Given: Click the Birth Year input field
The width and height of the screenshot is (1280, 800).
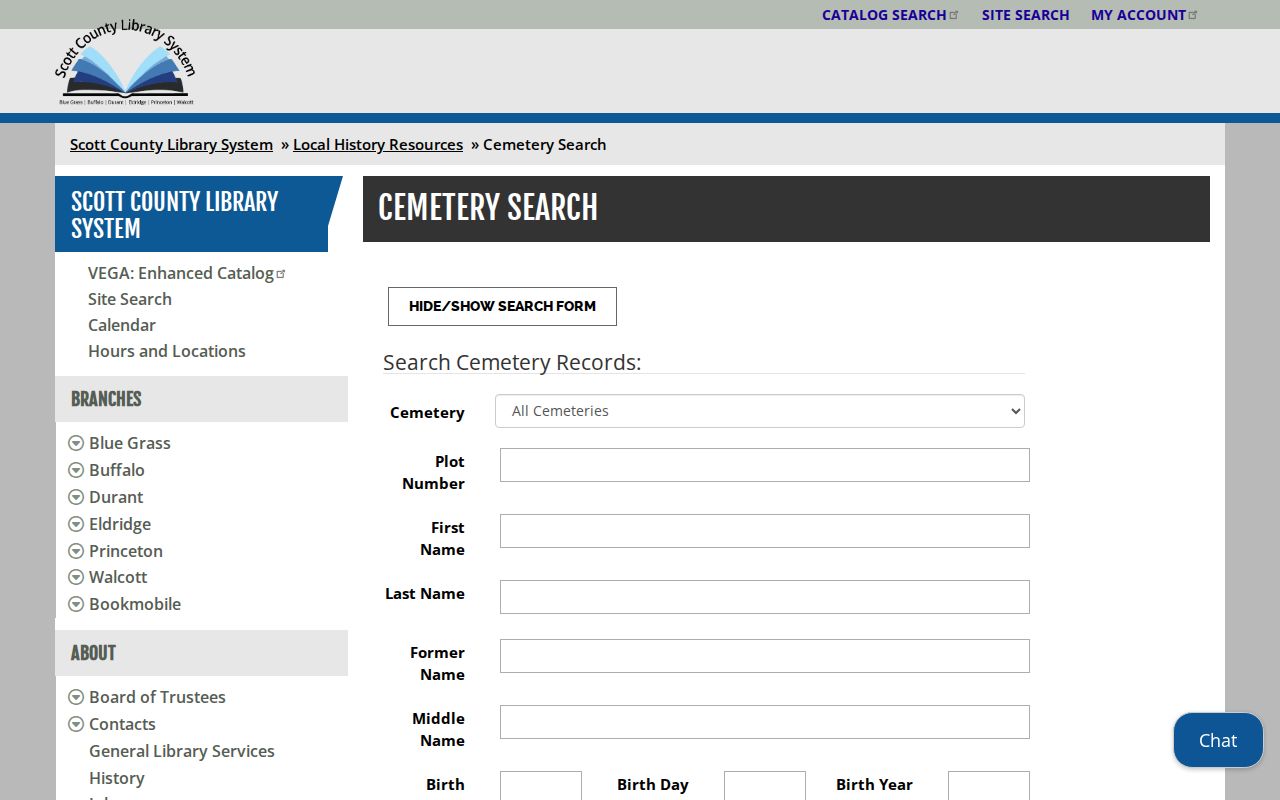Looking at the screenshot, I should point(989,786).
